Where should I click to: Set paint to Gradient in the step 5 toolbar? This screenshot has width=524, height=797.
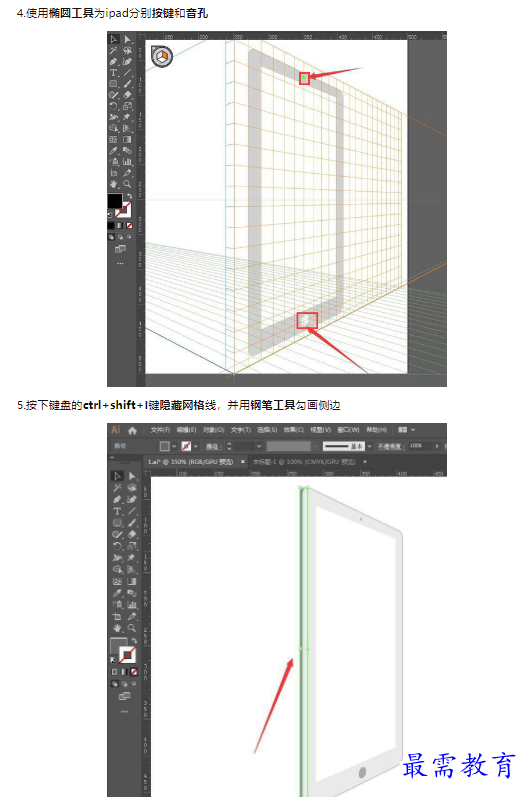[x=124, y=672]
